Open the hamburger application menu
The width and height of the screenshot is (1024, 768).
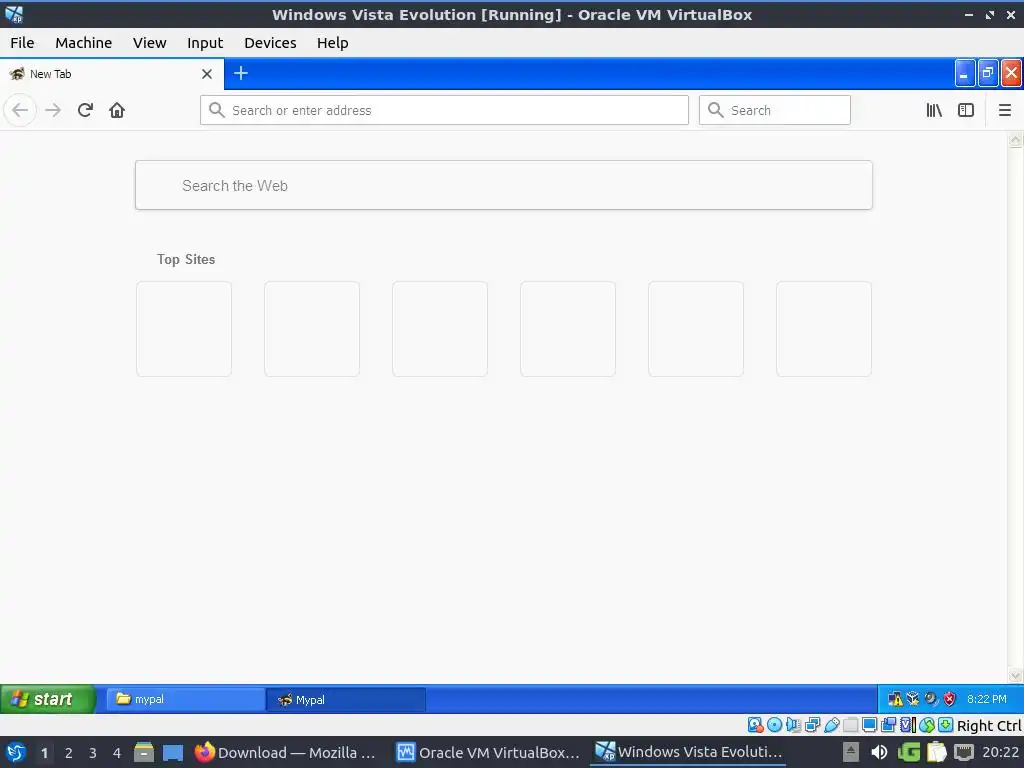point(1004,110)
